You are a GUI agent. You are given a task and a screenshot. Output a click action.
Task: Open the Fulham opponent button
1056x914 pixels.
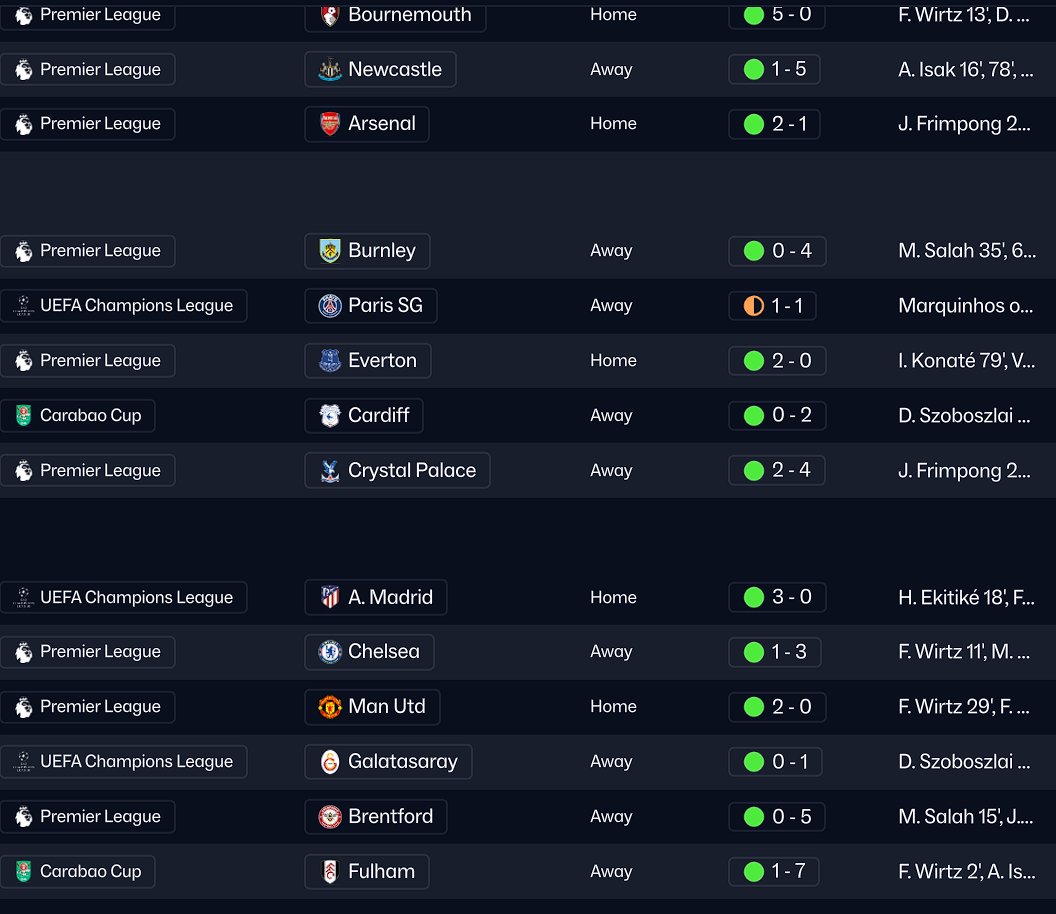click(367, 872)
